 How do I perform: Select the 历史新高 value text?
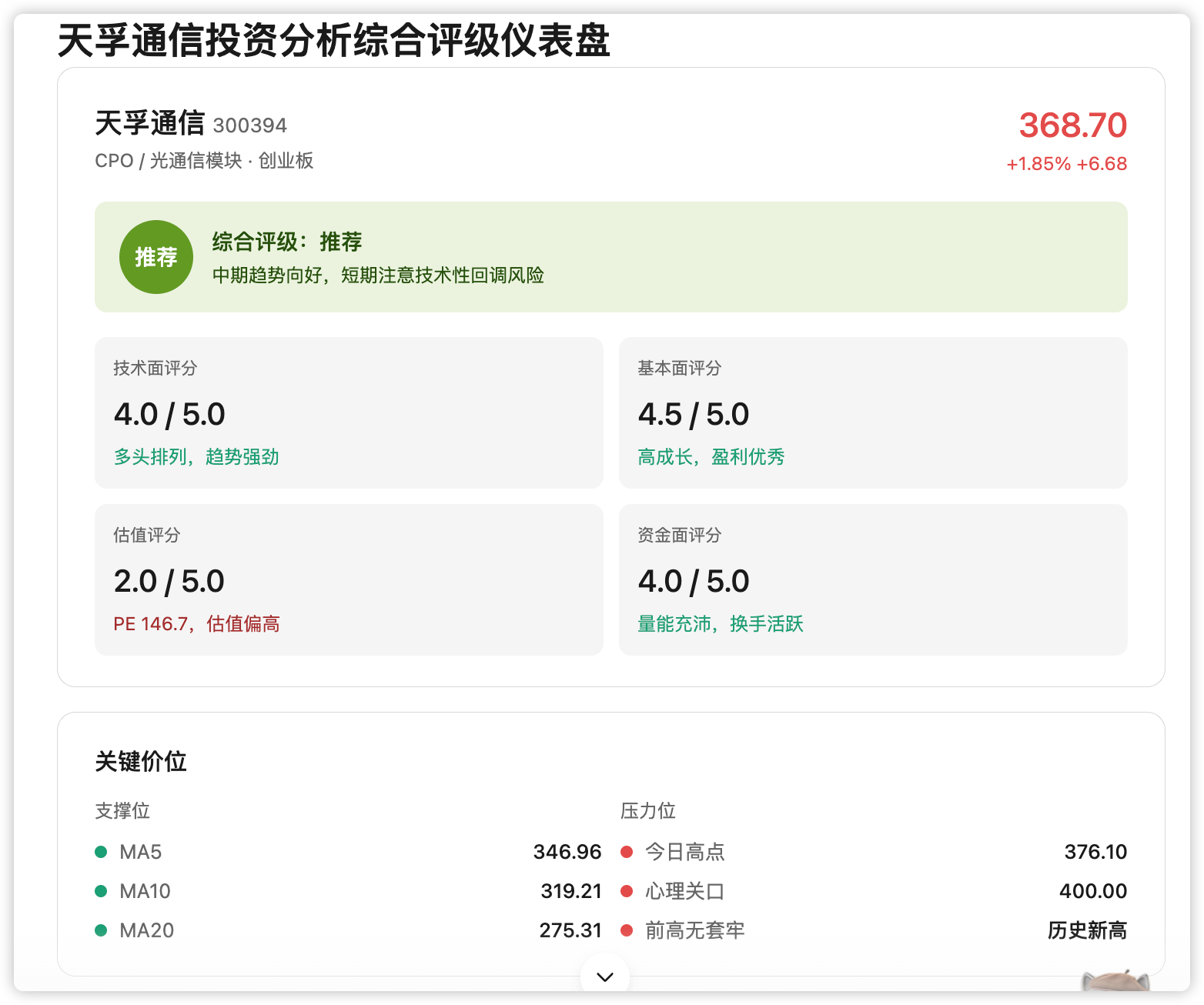(x=1087, y=930)
